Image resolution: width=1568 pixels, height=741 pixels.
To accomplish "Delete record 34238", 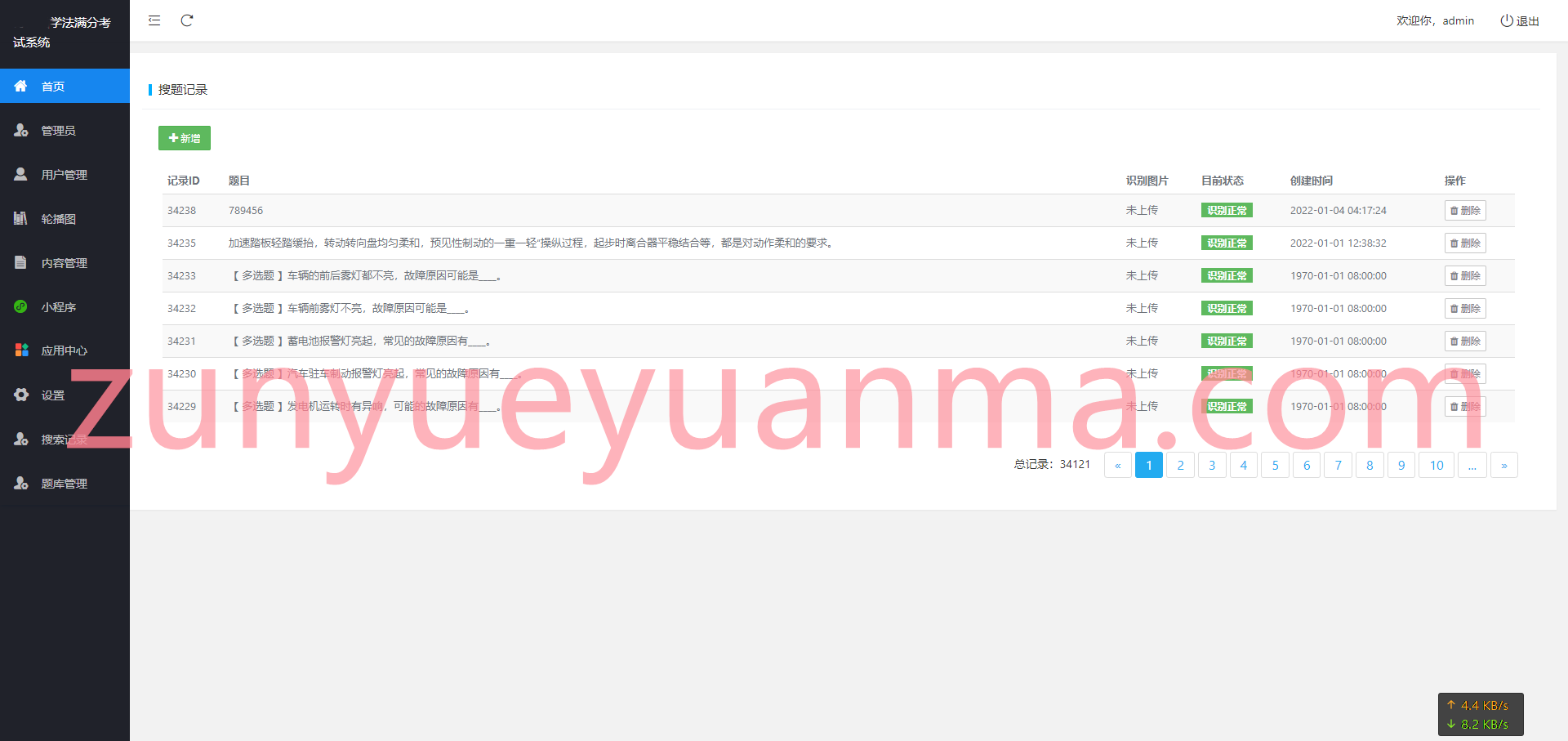I will point(1465,210).
